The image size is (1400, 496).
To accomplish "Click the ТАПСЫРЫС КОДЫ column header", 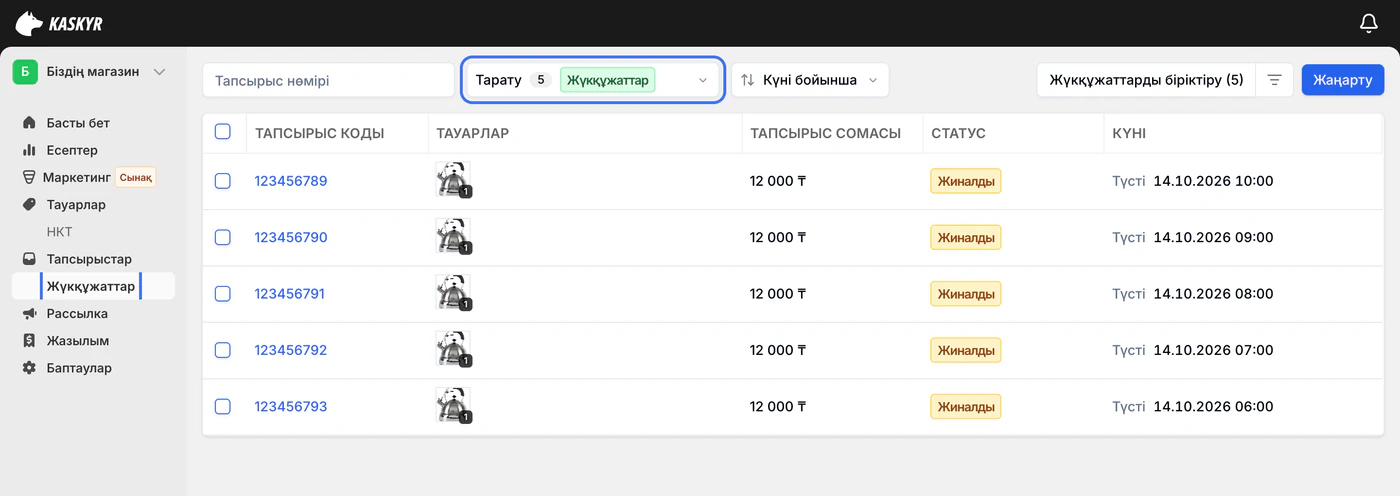I will tap(320, 133).
